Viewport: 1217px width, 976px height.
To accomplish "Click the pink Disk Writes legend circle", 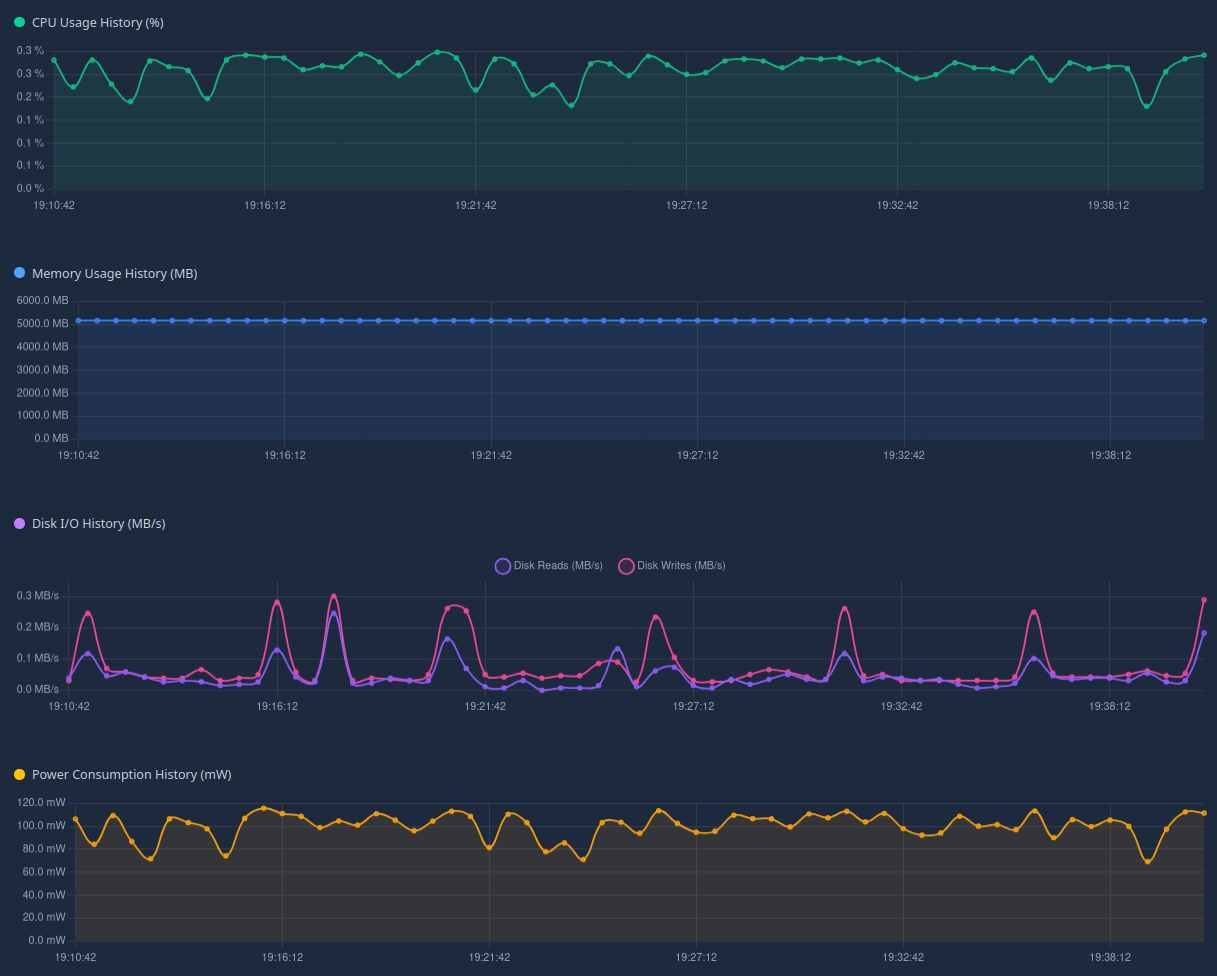I will point(627,566).
